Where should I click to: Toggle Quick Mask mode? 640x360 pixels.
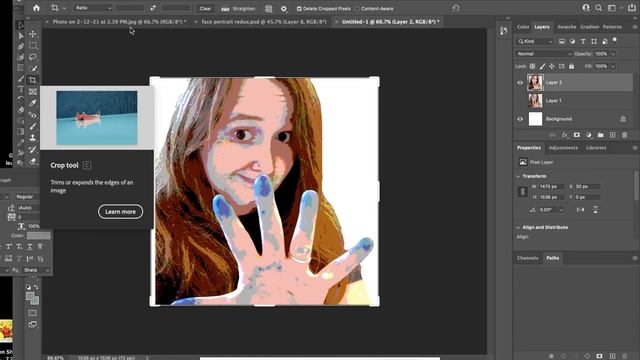pos(33,313)
